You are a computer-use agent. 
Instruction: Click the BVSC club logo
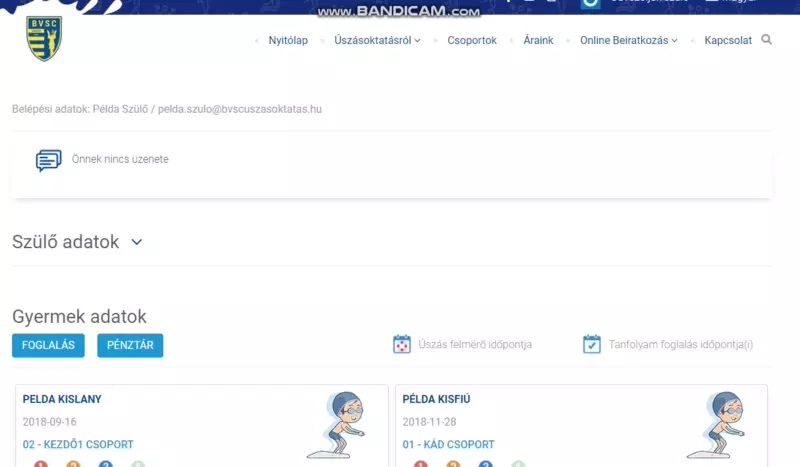(44, 39)
